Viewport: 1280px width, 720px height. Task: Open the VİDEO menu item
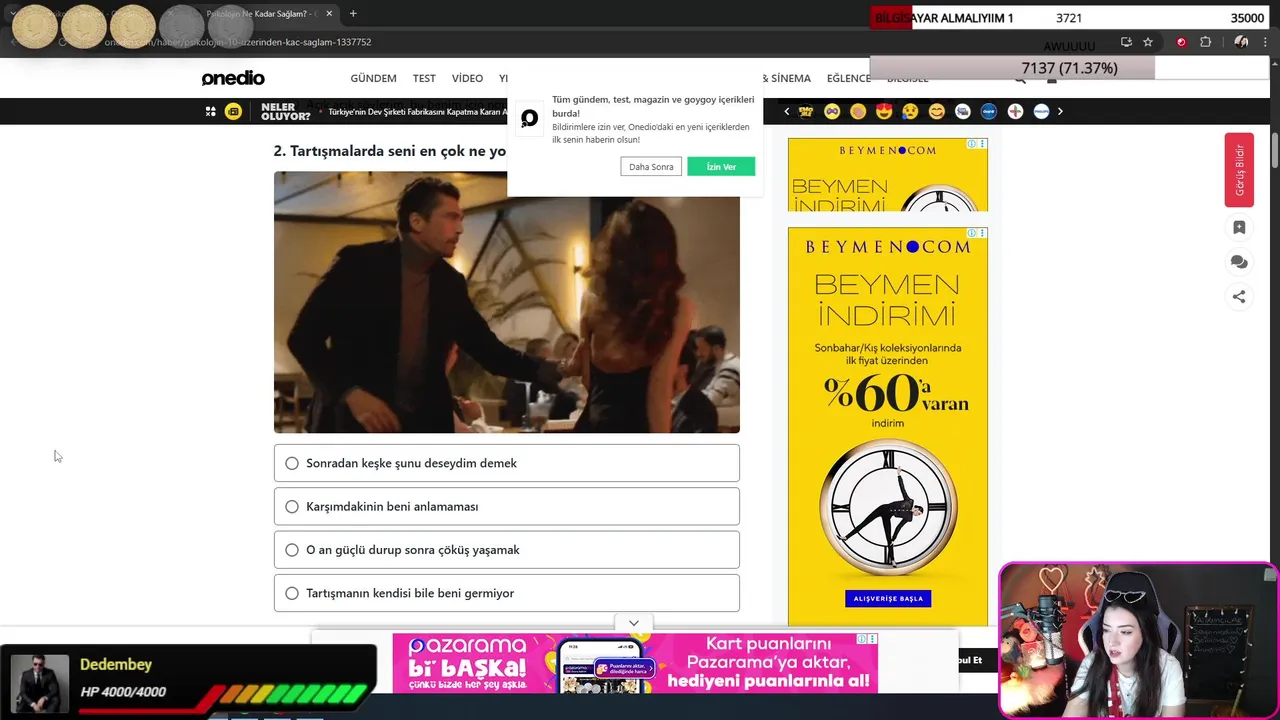point(467,78)
